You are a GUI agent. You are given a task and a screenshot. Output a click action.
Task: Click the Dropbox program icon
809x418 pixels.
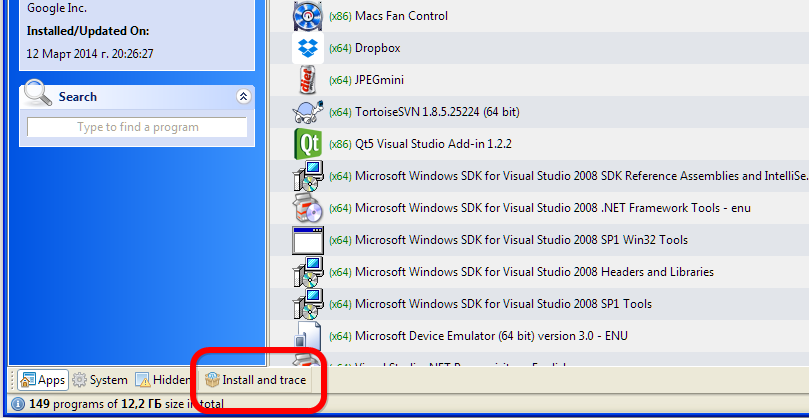(x=308, y=48)
